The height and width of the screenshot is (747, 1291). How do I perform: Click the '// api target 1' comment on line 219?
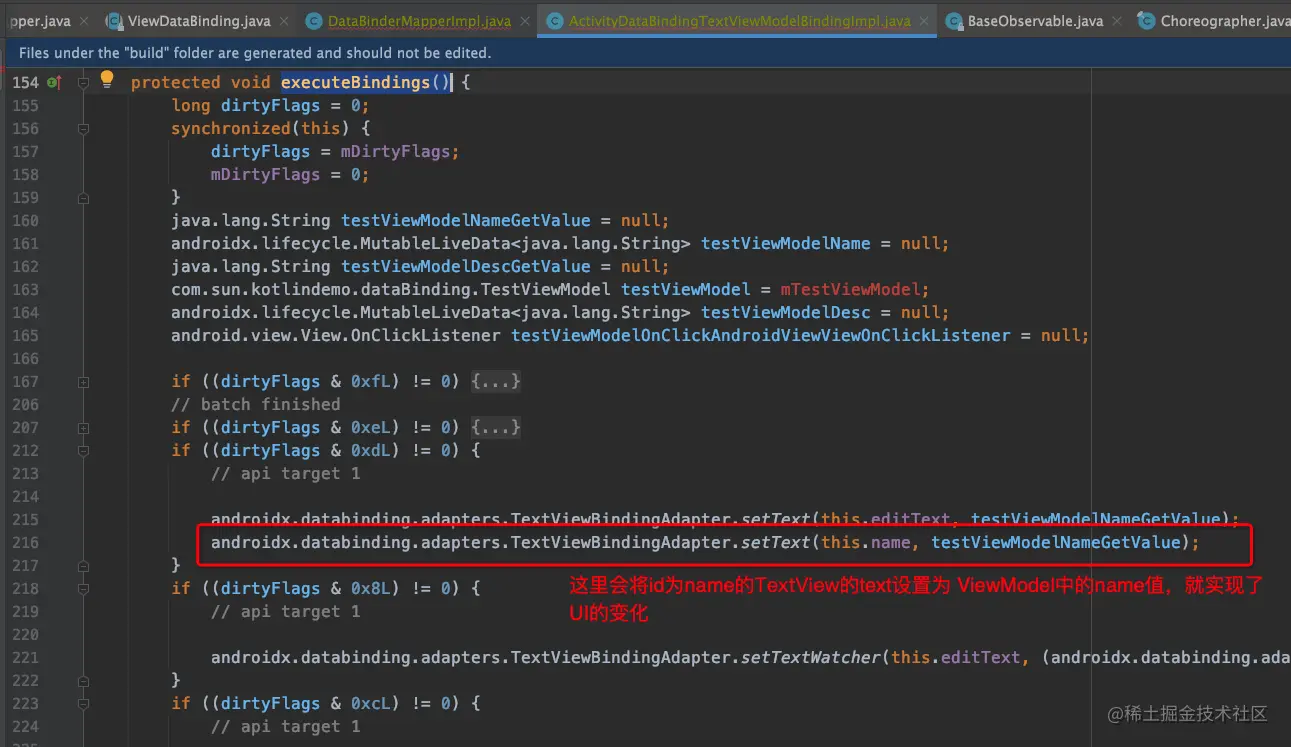click(x=286, y=611)
